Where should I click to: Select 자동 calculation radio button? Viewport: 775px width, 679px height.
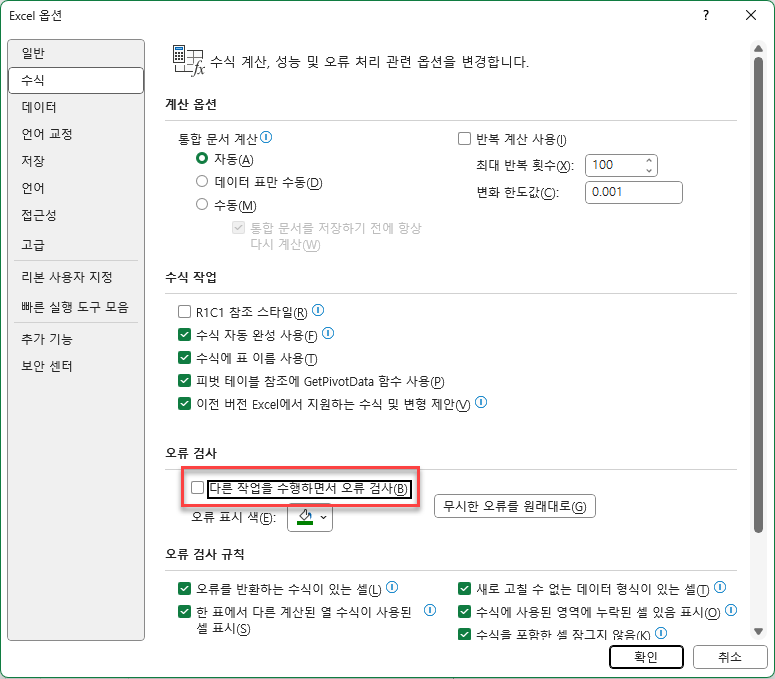202,158
